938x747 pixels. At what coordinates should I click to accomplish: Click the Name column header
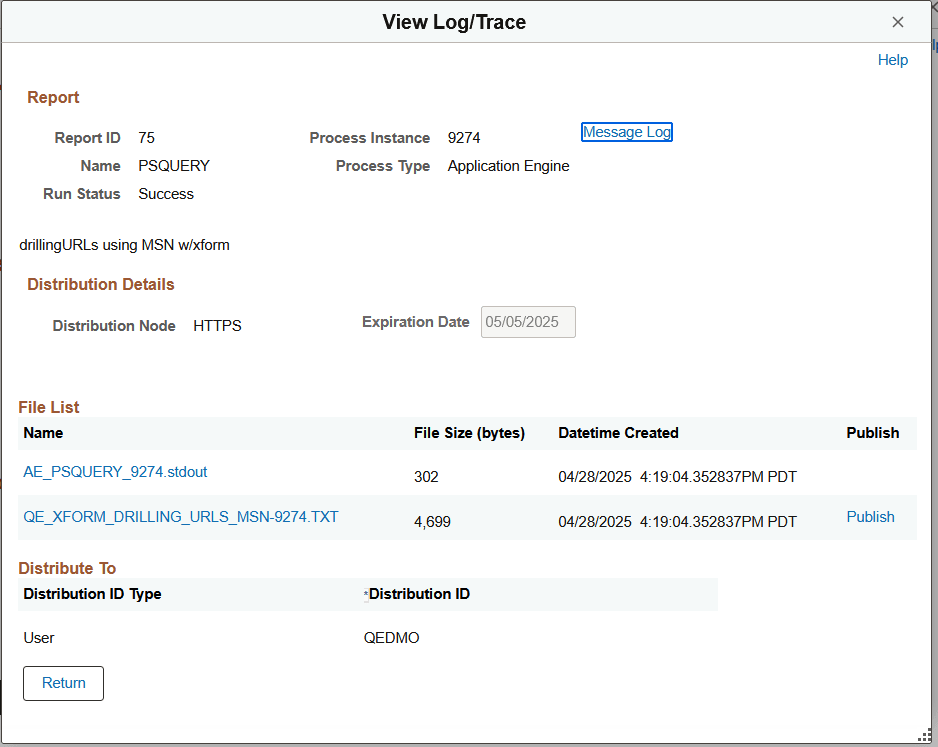click(x=43, y=433)
